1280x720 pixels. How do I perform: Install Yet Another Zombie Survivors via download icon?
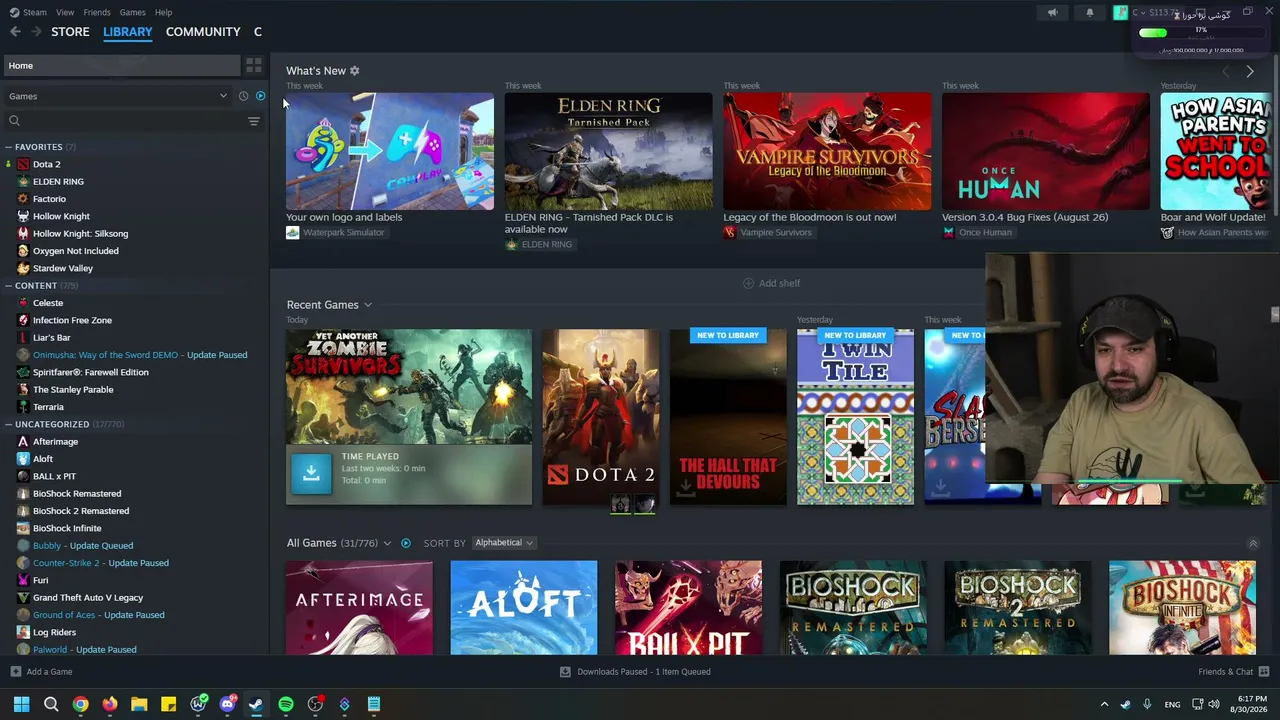311,473
